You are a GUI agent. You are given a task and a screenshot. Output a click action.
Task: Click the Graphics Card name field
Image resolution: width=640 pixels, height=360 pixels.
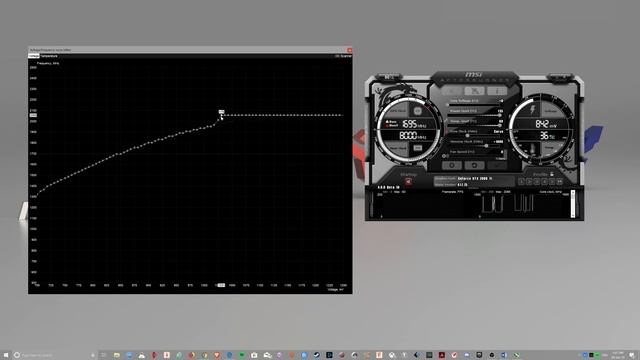pos(474,178)
